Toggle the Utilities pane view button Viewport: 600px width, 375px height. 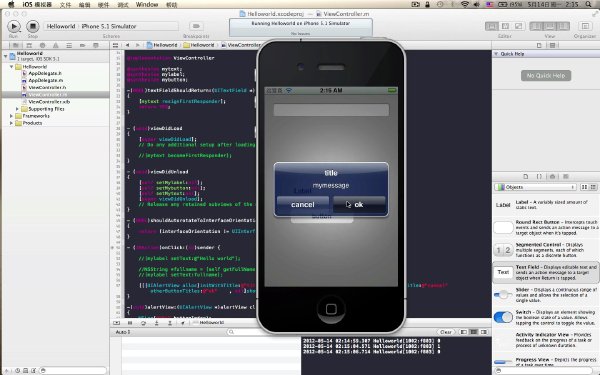pyautogui.click(x=563, y=26)
